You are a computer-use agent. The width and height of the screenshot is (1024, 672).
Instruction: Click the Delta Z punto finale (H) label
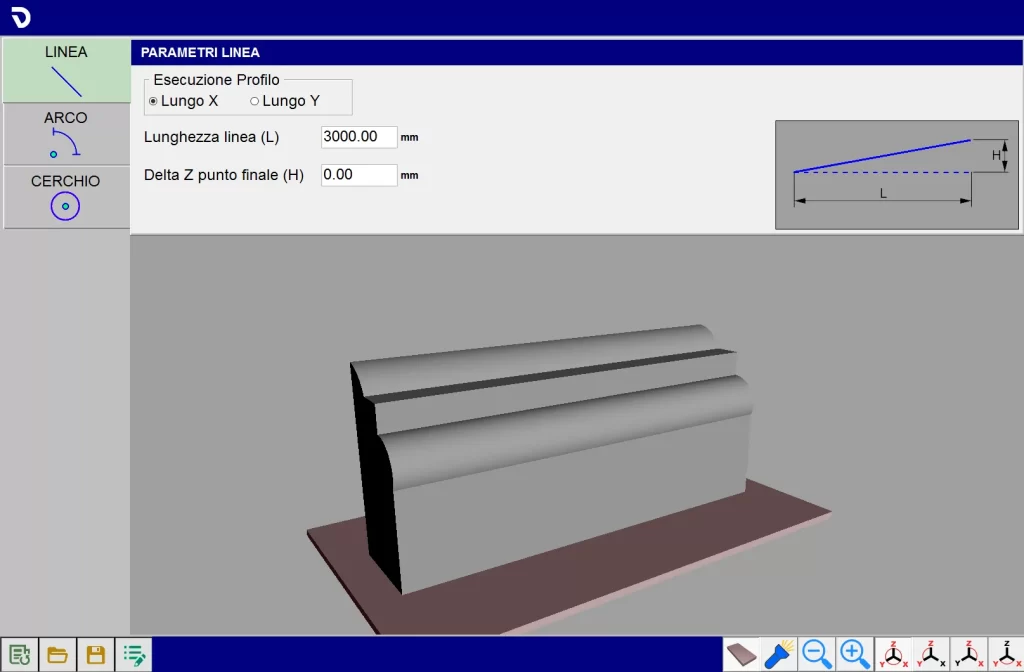pos(223,175)
